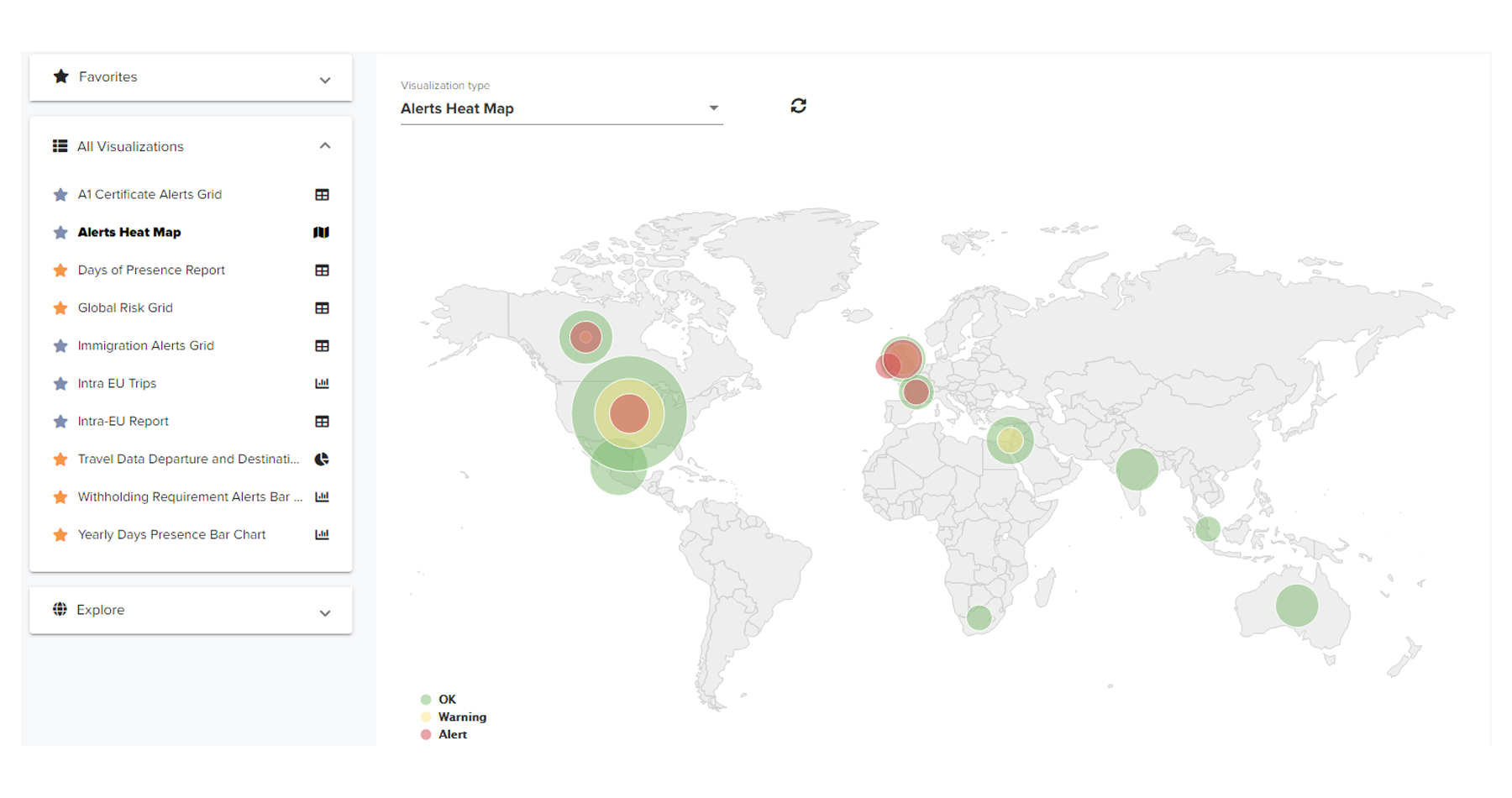The image size is (1512, 798).
Task: Select Alerts Heat Map in the list
Action: [x=129, y=233]
